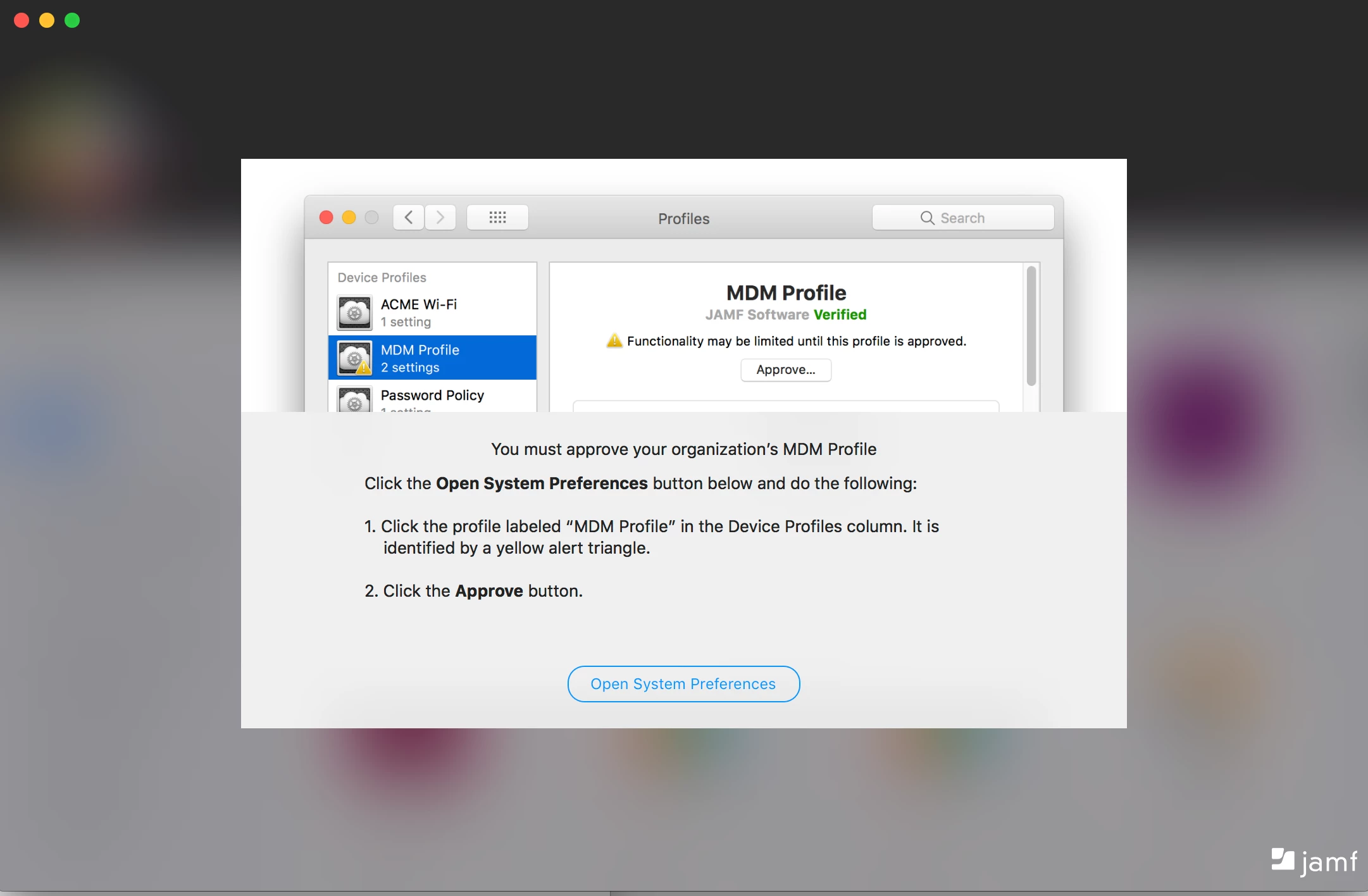Focus the Profiles Search field
The height and width of the screenshot is (896, 1368).
963,218
